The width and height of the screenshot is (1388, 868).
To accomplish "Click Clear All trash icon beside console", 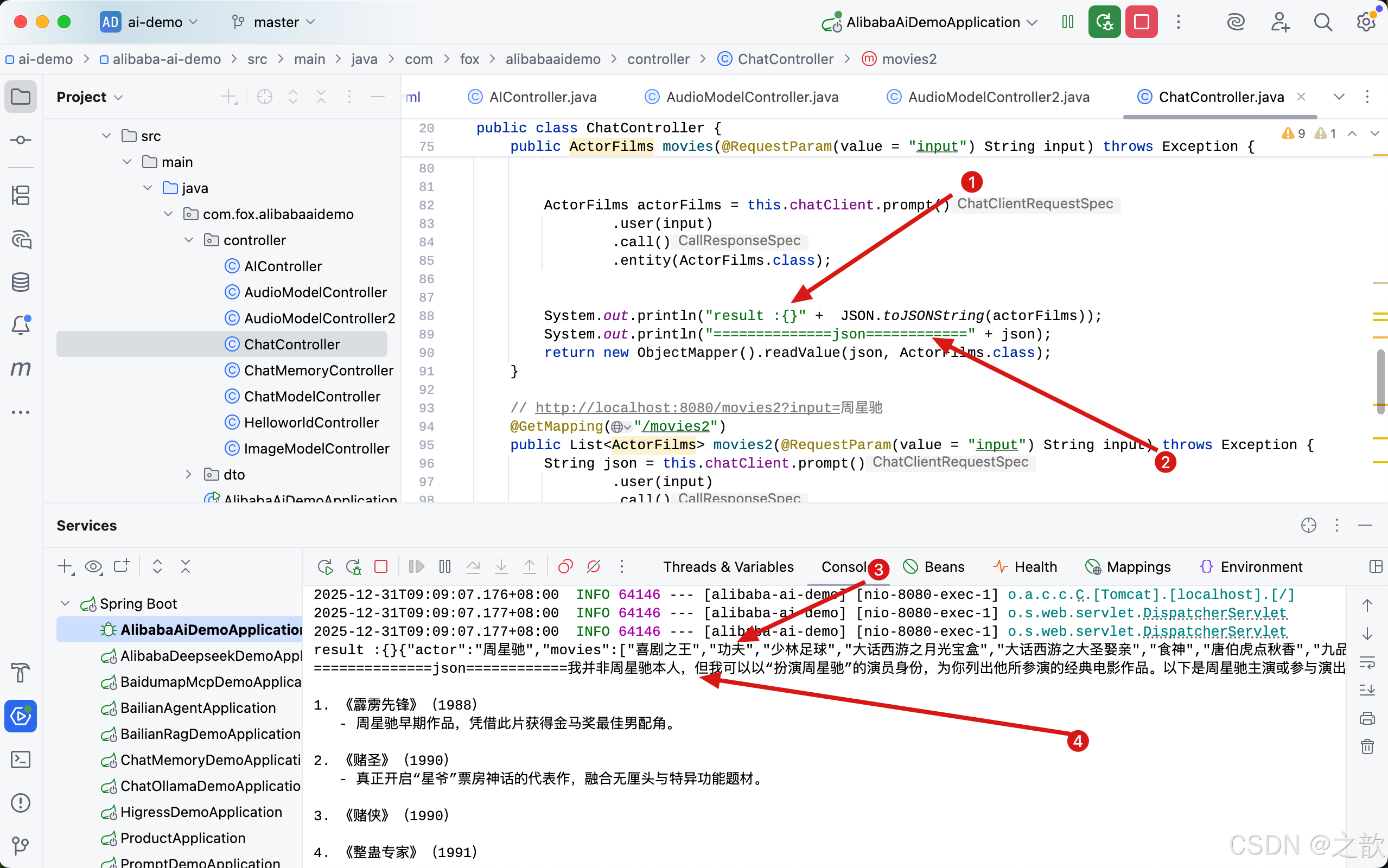I will (1367, 746).
